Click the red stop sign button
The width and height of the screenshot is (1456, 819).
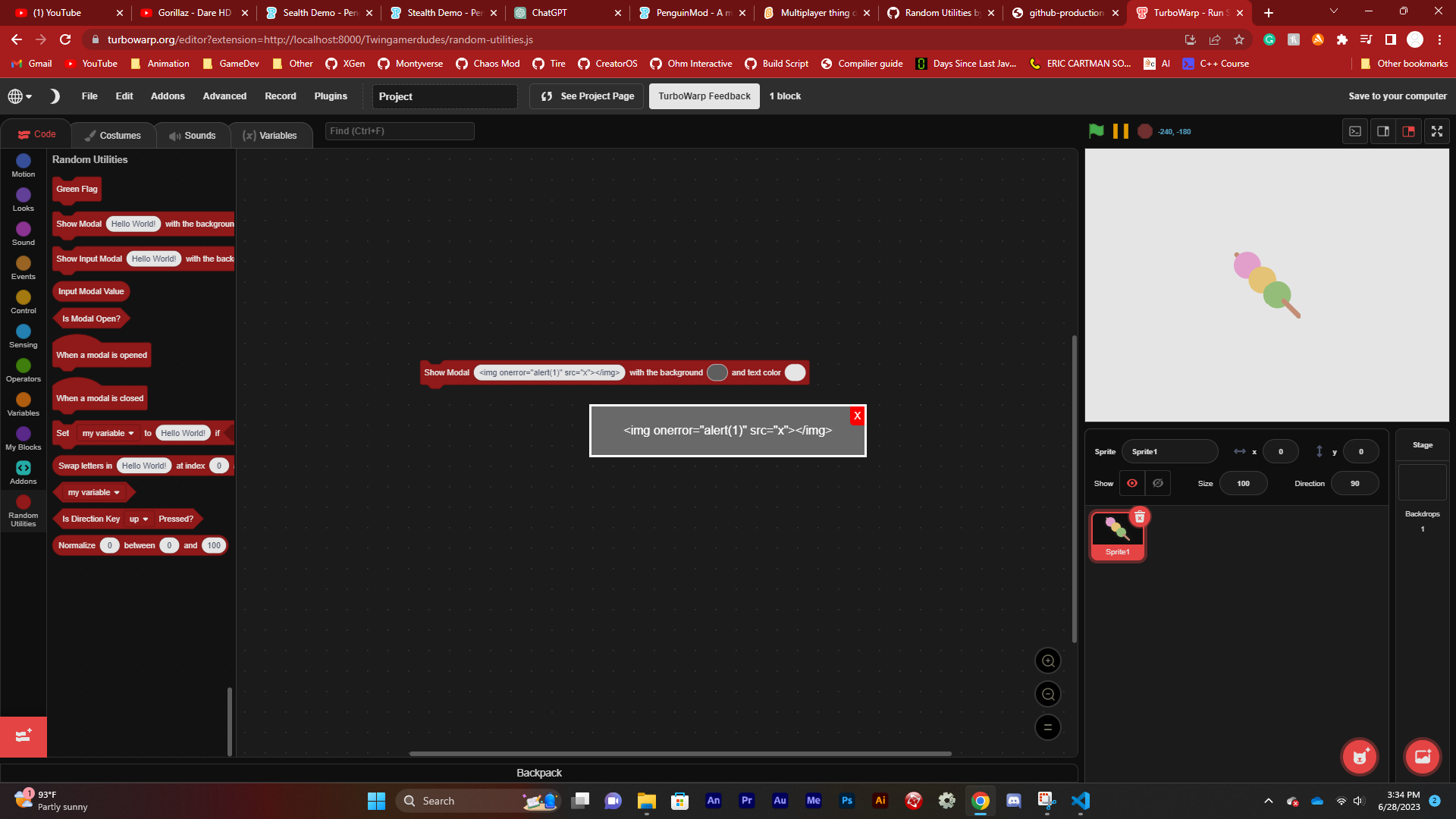point(1145,131)
